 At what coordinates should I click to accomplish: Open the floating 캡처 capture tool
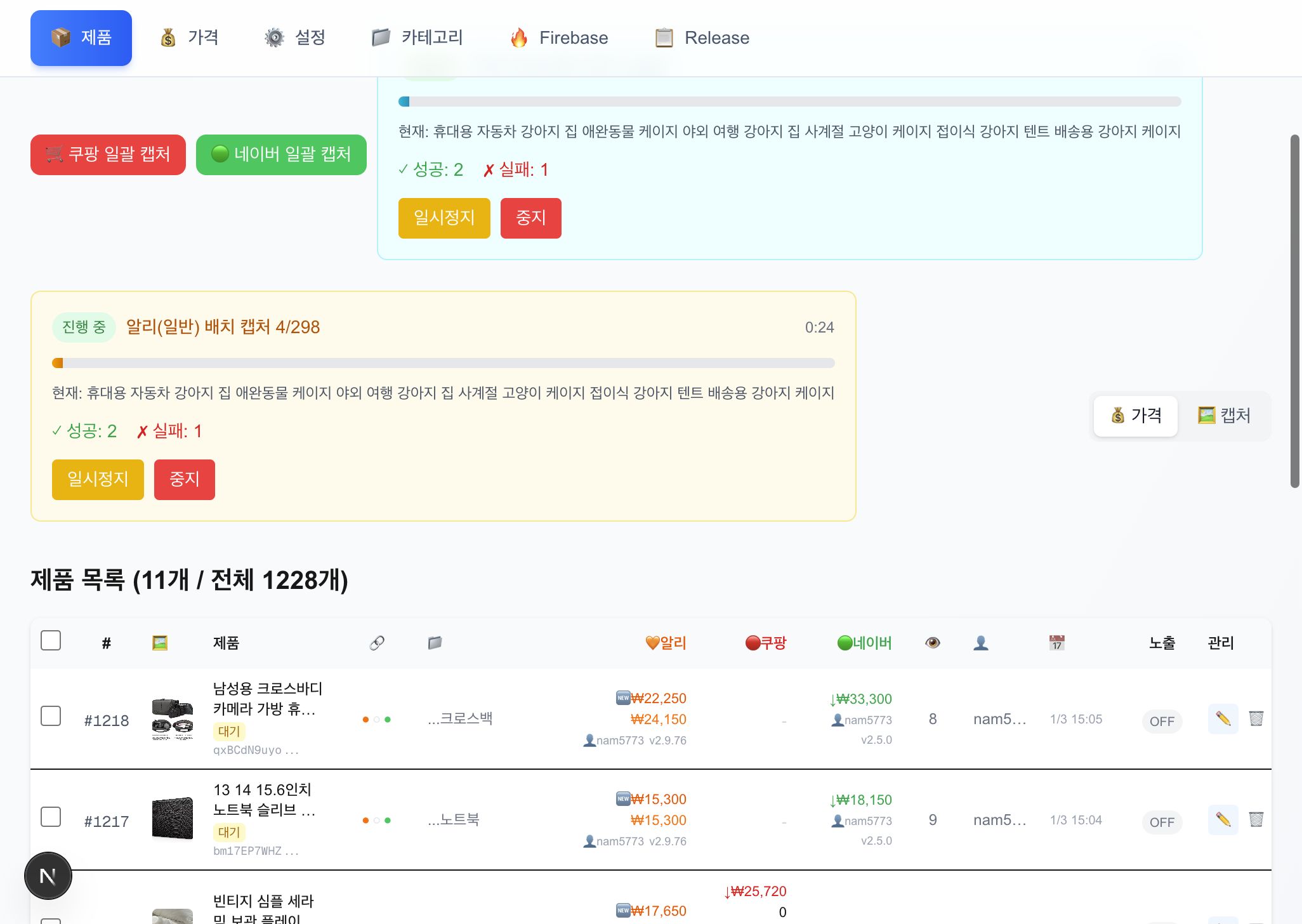click(x=1225, y=416)
